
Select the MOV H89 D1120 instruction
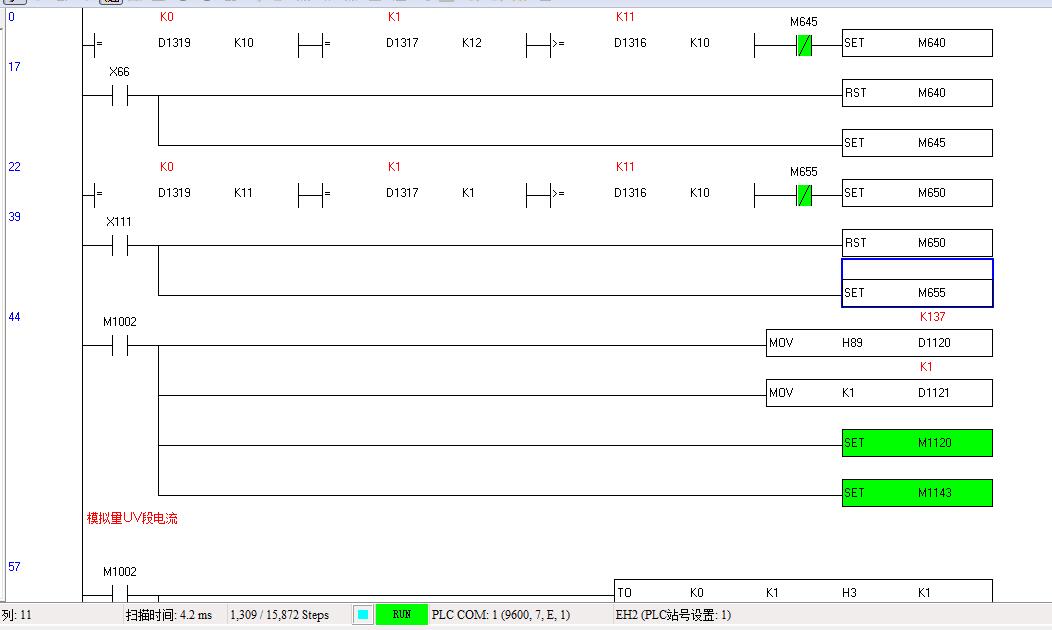pos(879,344)
